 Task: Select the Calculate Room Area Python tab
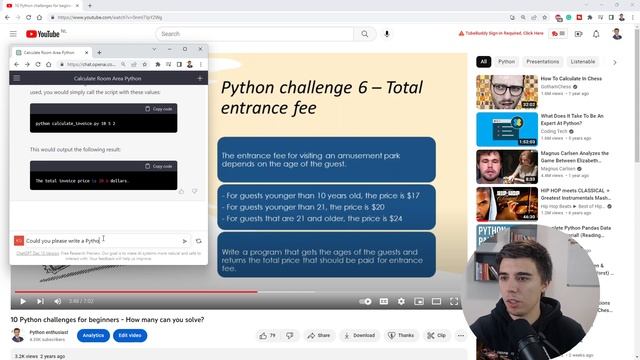[x=52, y=53]
